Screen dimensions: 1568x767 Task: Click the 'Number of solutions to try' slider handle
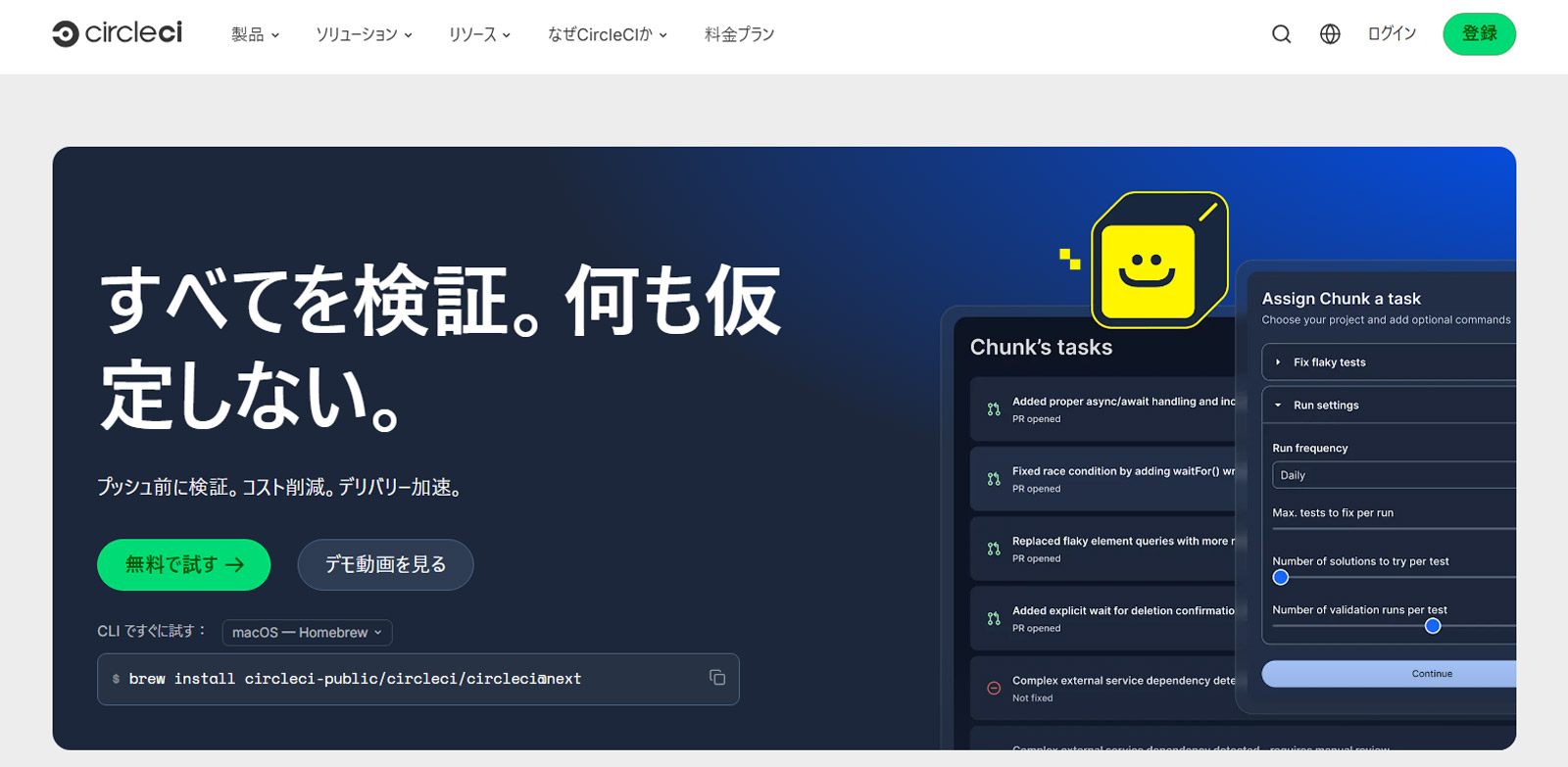tap(1280, 577)
